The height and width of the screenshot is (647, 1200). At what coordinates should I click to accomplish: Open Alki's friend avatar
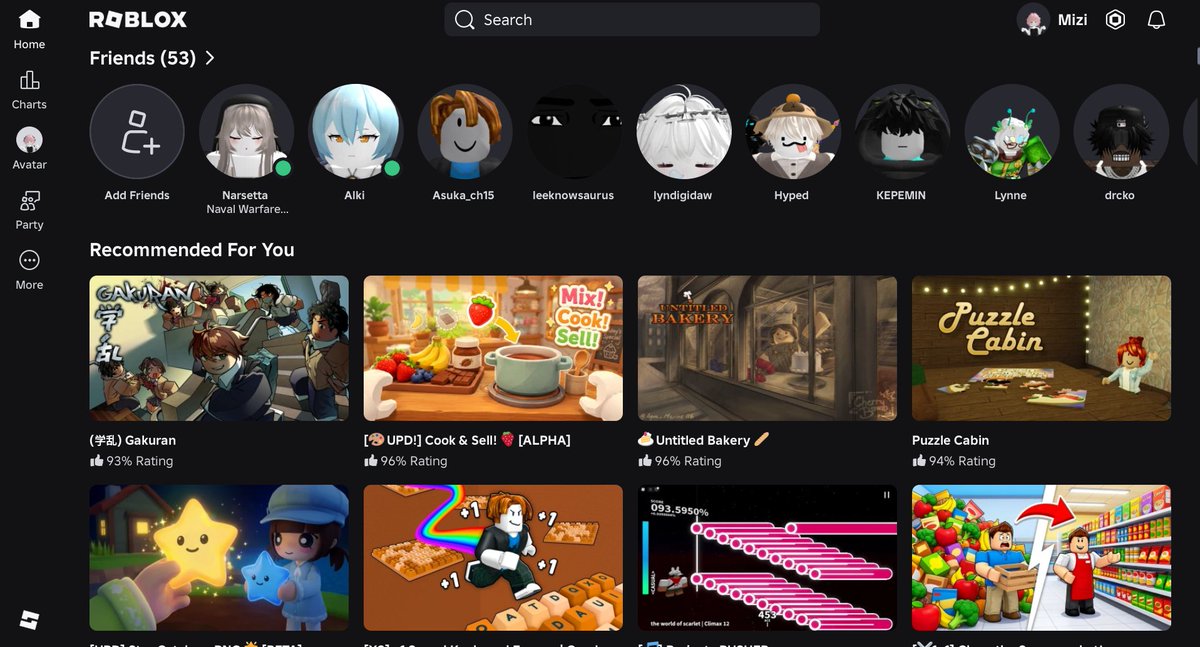[x=355, y=132]
